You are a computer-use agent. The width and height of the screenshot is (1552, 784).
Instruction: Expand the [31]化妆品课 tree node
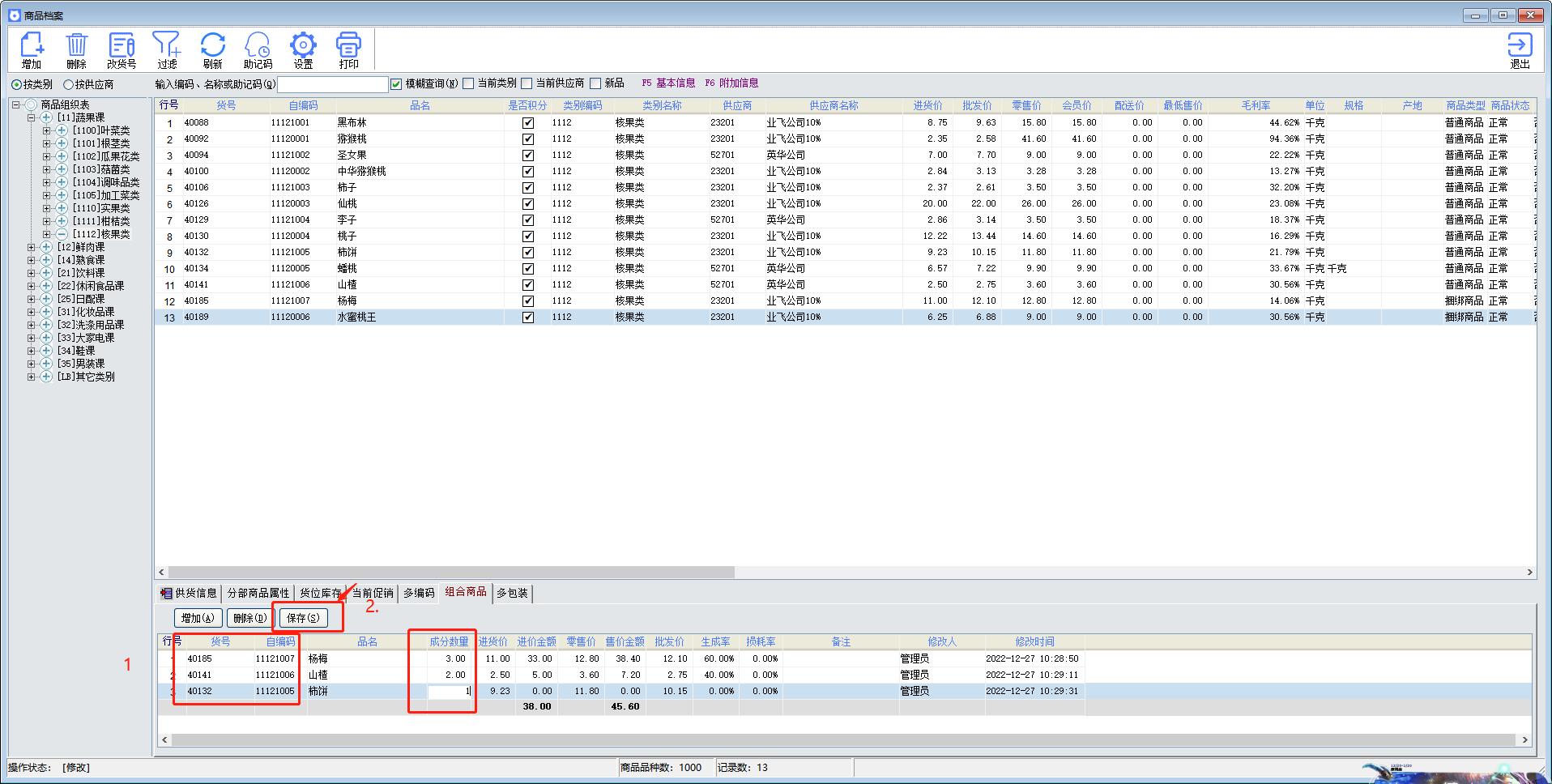point(32,312)
